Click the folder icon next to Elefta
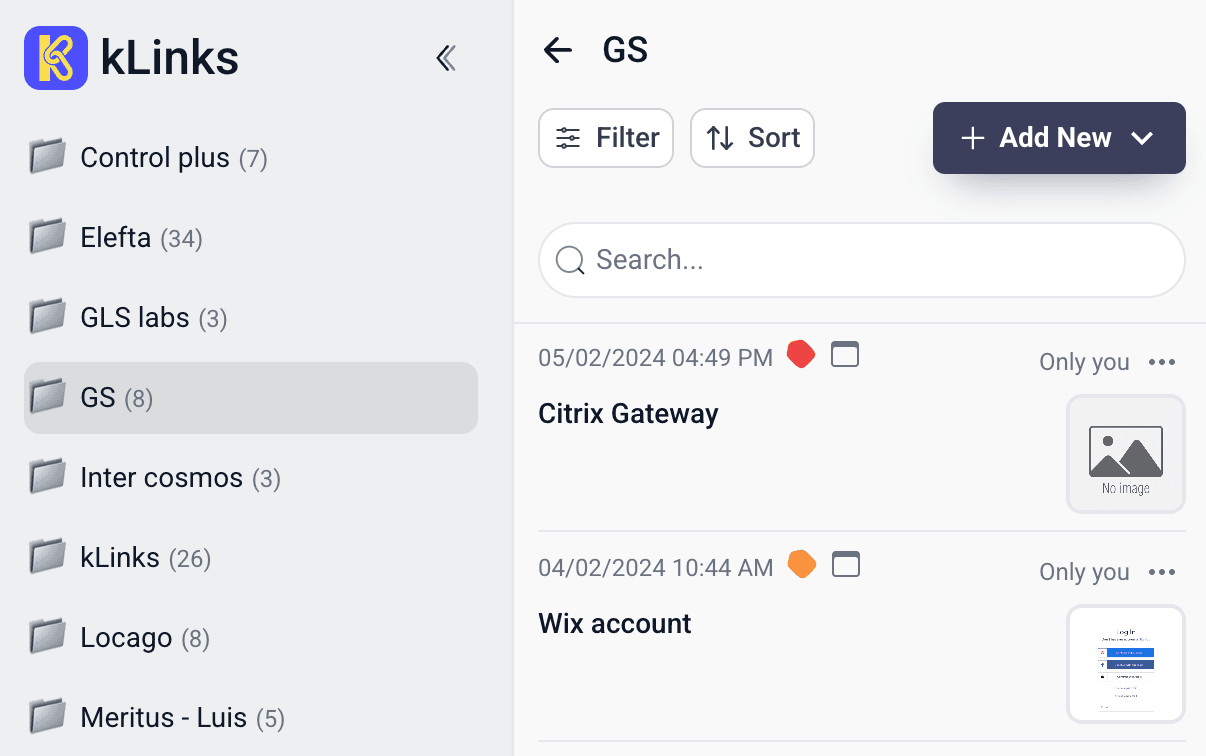1206x756 pixels. click(x=46, y=237)
